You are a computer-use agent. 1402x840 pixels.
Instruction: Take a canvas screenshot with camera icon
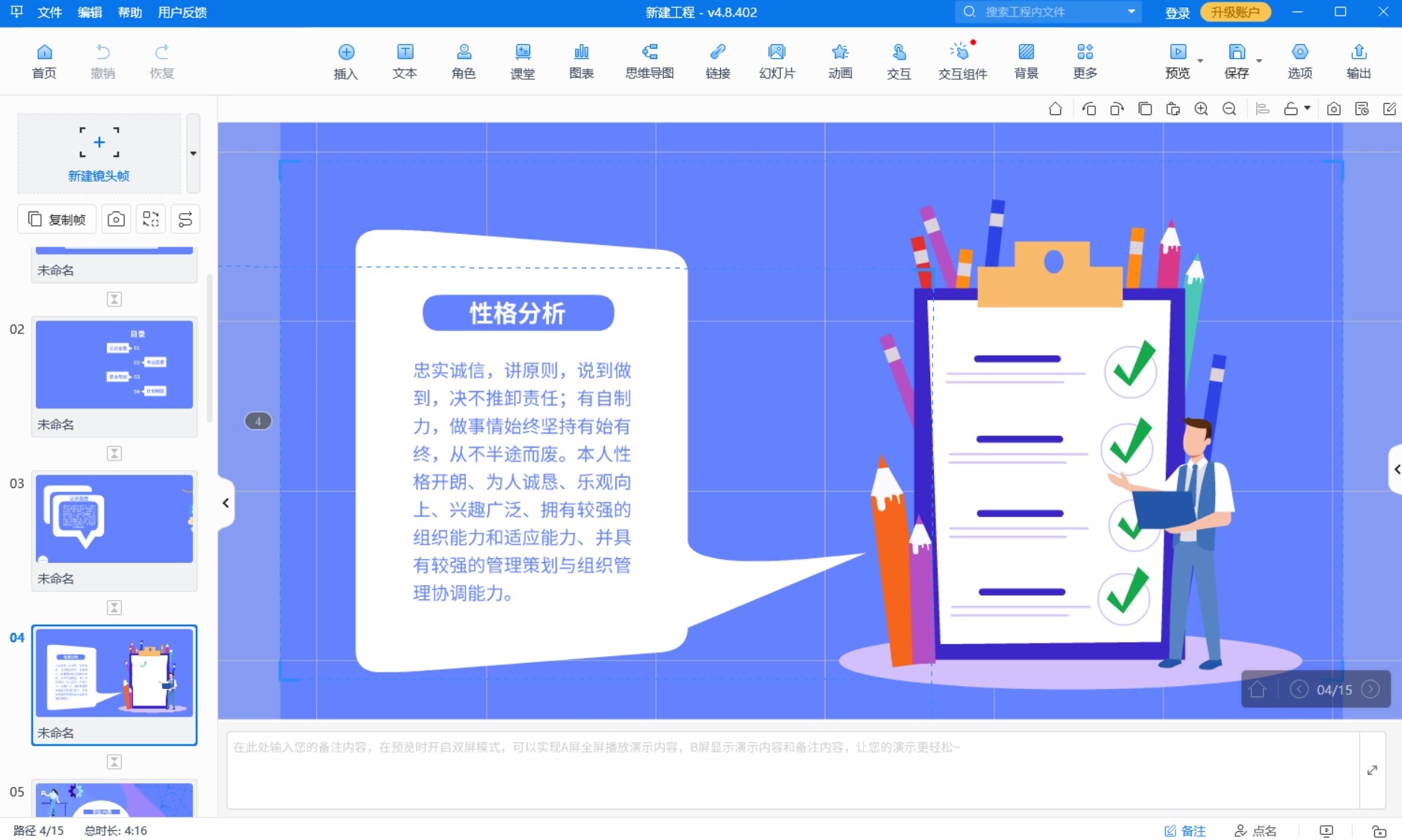pos(1333,109)
